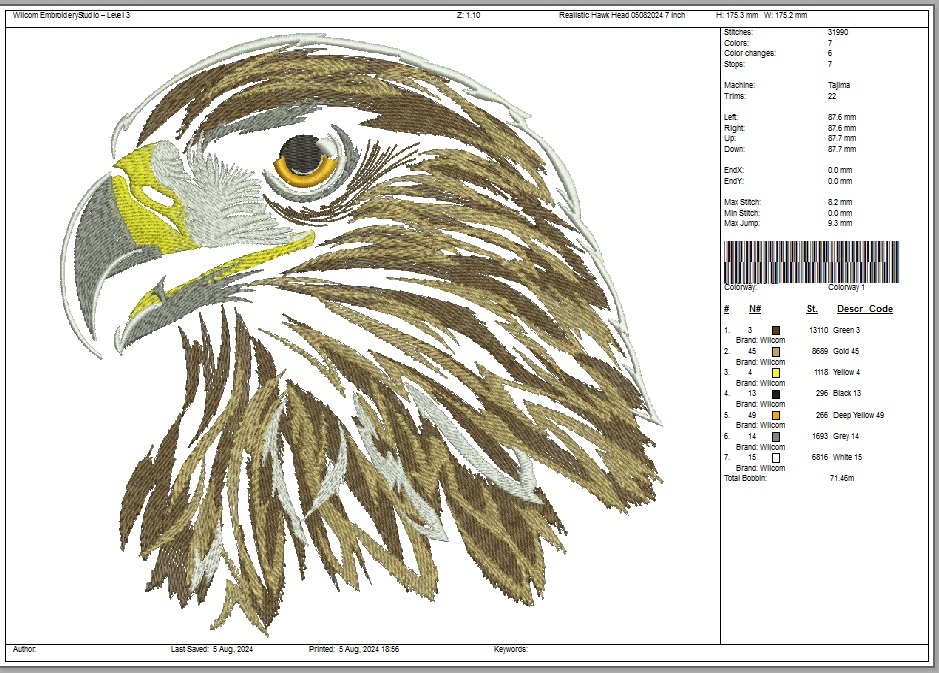
Task: Click the Green 3 thread color swatch
Action: click(776, 328)
